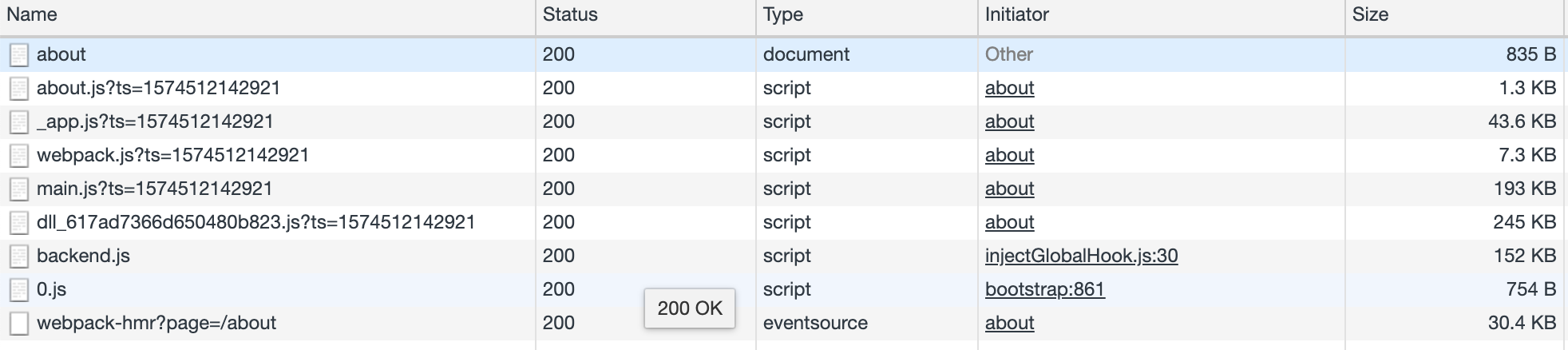This screenshot has height=350, width=1568.
Task: Select the webpack-hmr?page=/about request row
Action: click(x=784, y=323)
